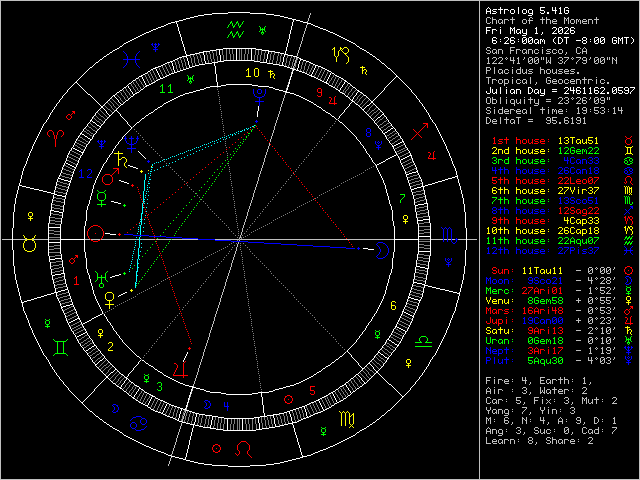
Task: Click house number 3 on the wheel
Action: click(x=160, y=386)
